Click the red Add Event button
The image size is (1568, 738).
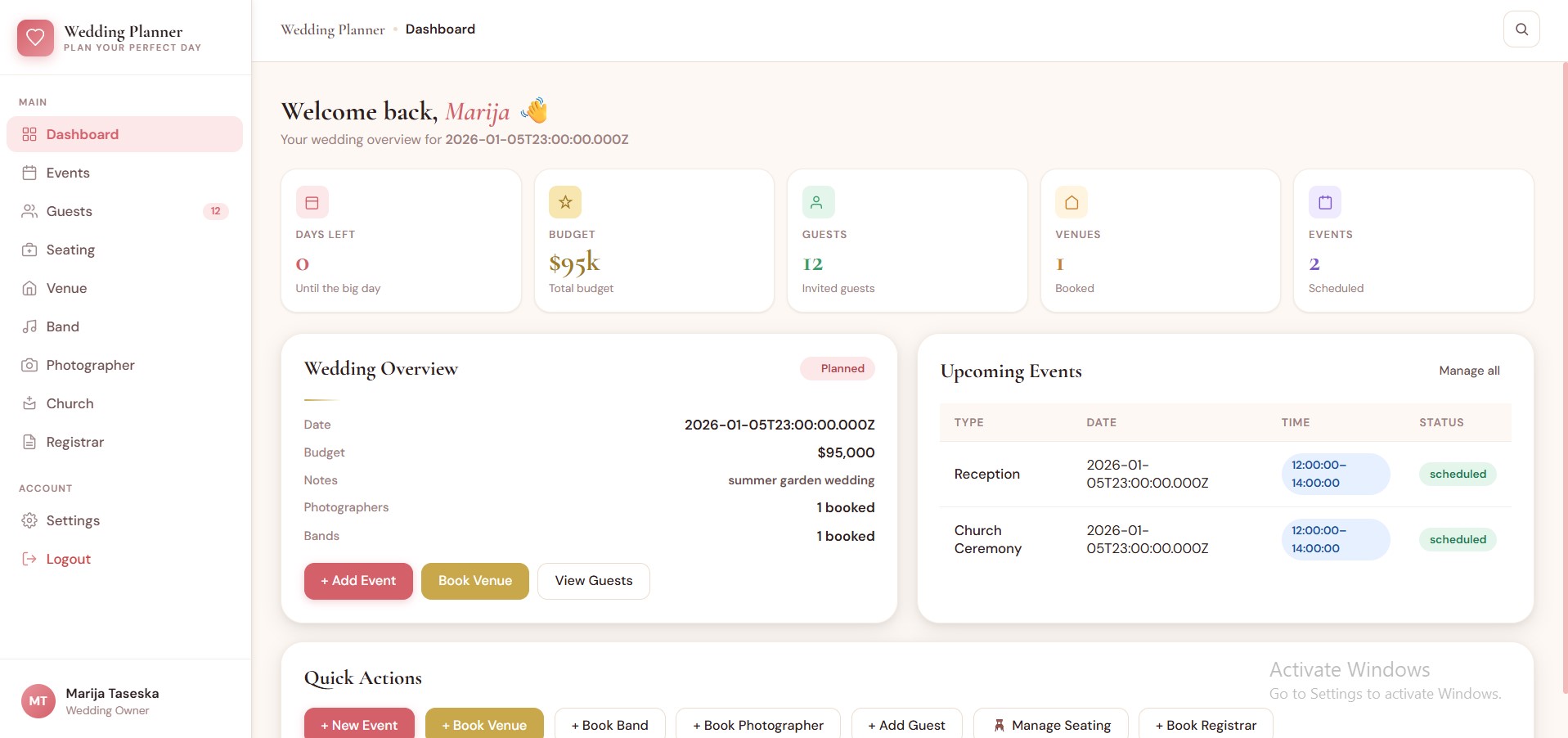click(x=358, y=581)
